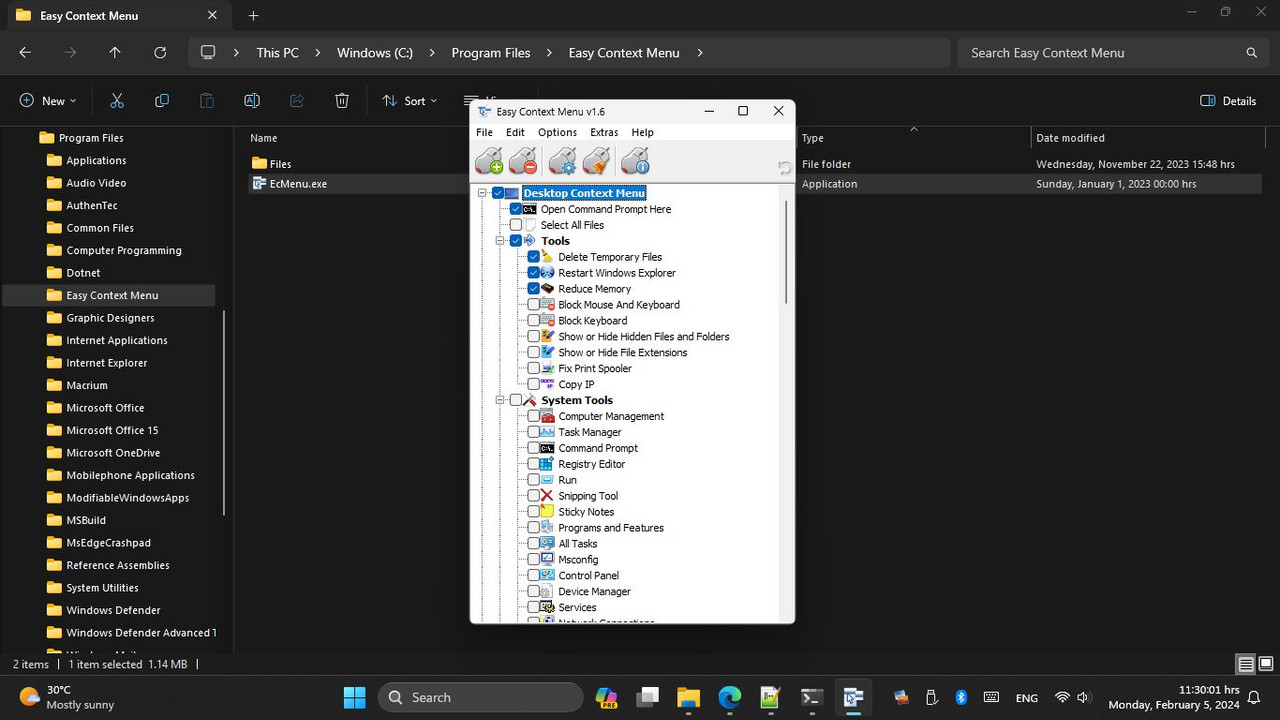The image size is (1280, 720).
Task: Click the Easy Context Menu tree vertical scrollbar
Action: [786, 252]
